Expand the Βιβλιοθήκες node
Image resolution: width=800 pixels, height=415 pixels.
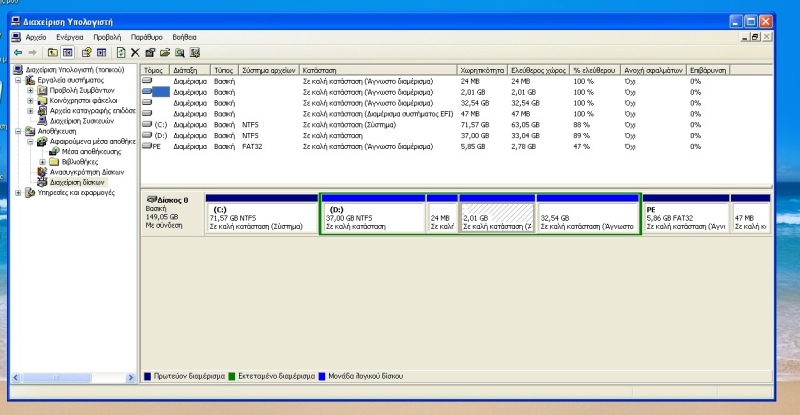pos(42,162)
